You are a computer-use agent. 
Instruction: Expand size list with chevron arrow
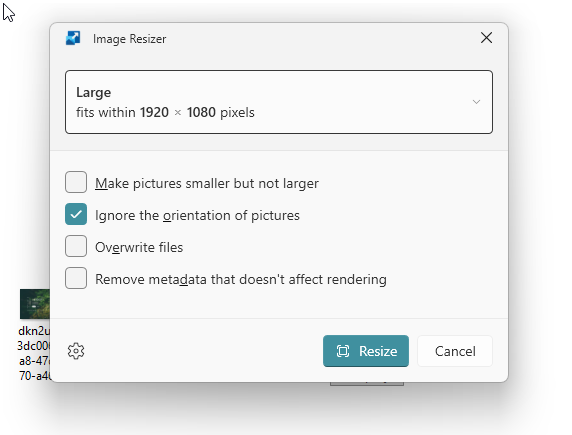(476, 102)
